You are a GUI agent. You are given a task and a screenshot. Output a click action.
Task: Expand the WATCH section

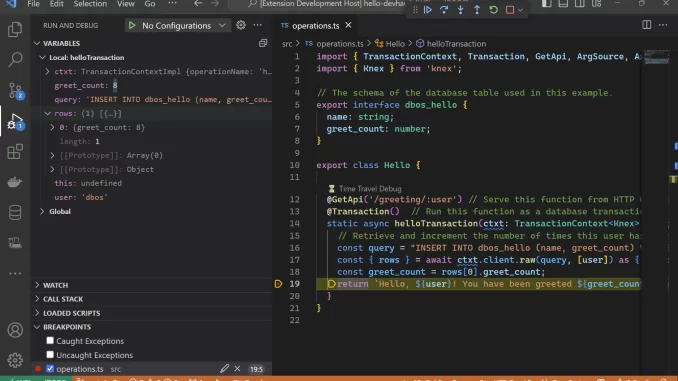[x=37, y=285]
